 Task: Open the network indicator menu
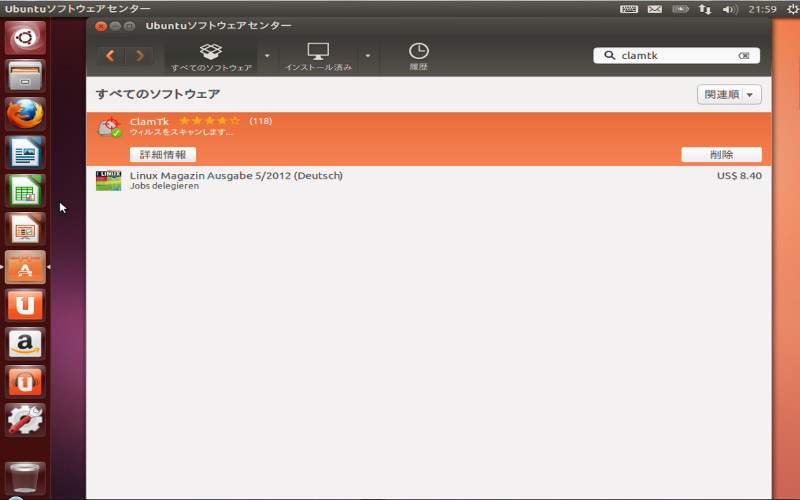[x=705, y=9]
